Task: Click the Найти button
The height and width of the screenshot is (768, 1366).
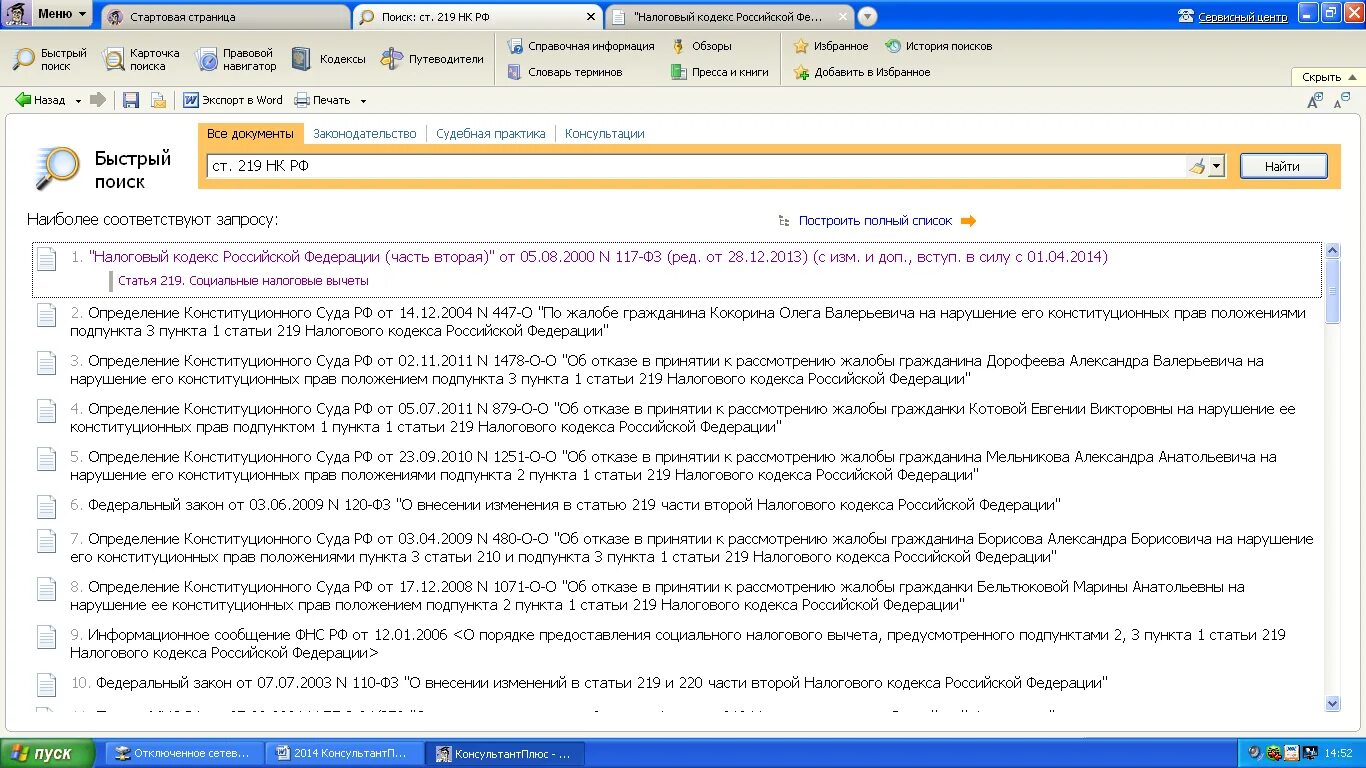Action: coord(1283,167)
